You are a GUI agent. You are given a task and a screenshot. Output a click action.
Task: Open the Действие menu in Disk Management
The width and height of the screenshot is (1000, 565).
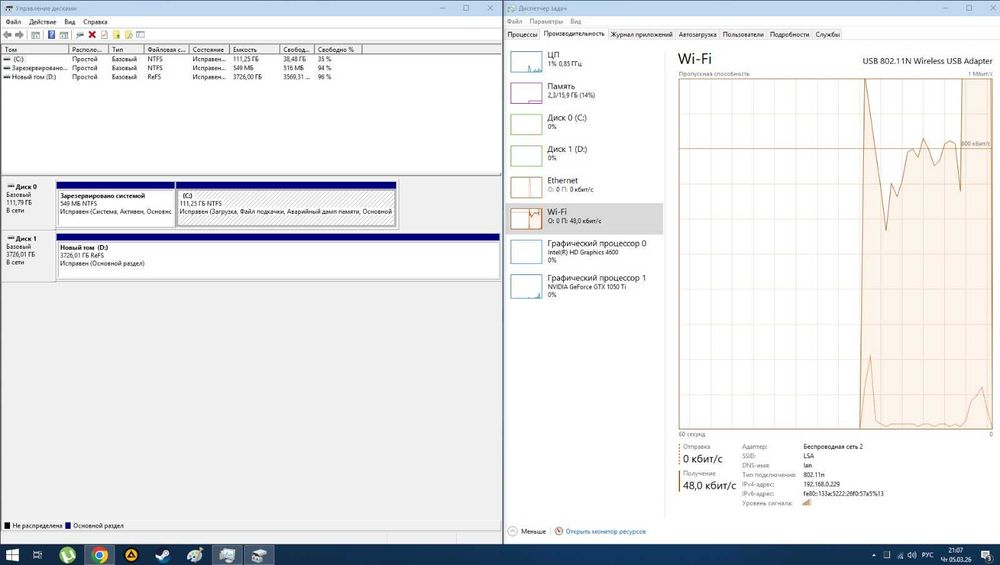(x=43, y=22)
